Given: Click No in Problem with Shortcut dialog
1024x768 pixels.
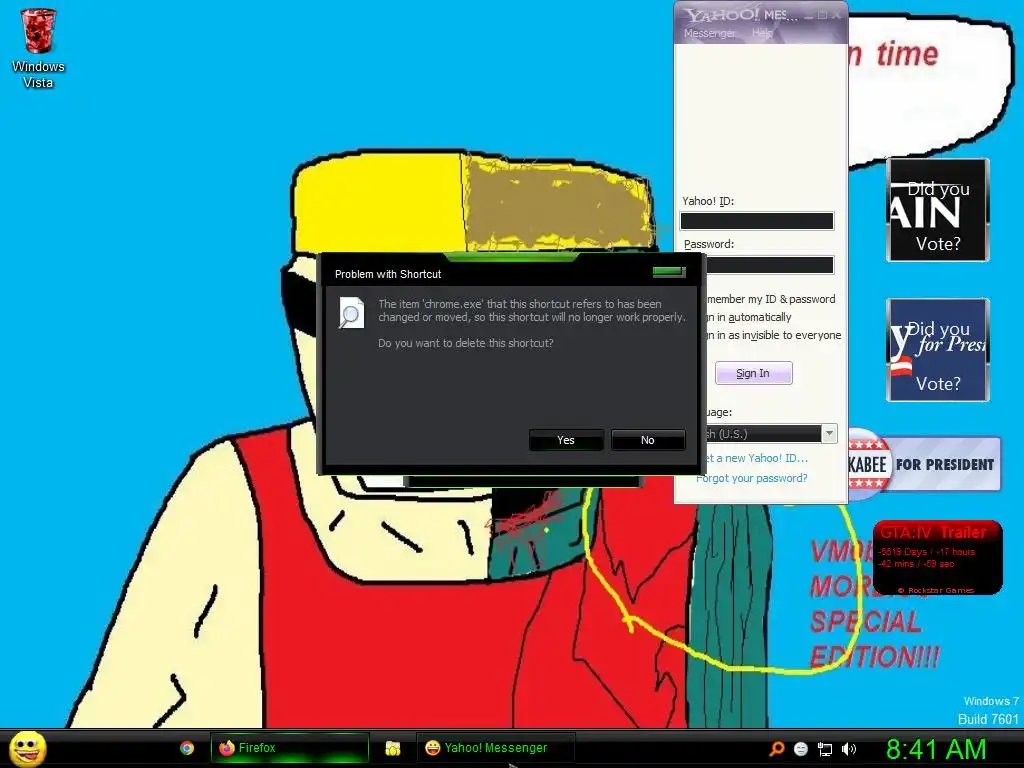Looking at the screenshot, I should pos(647,440).
